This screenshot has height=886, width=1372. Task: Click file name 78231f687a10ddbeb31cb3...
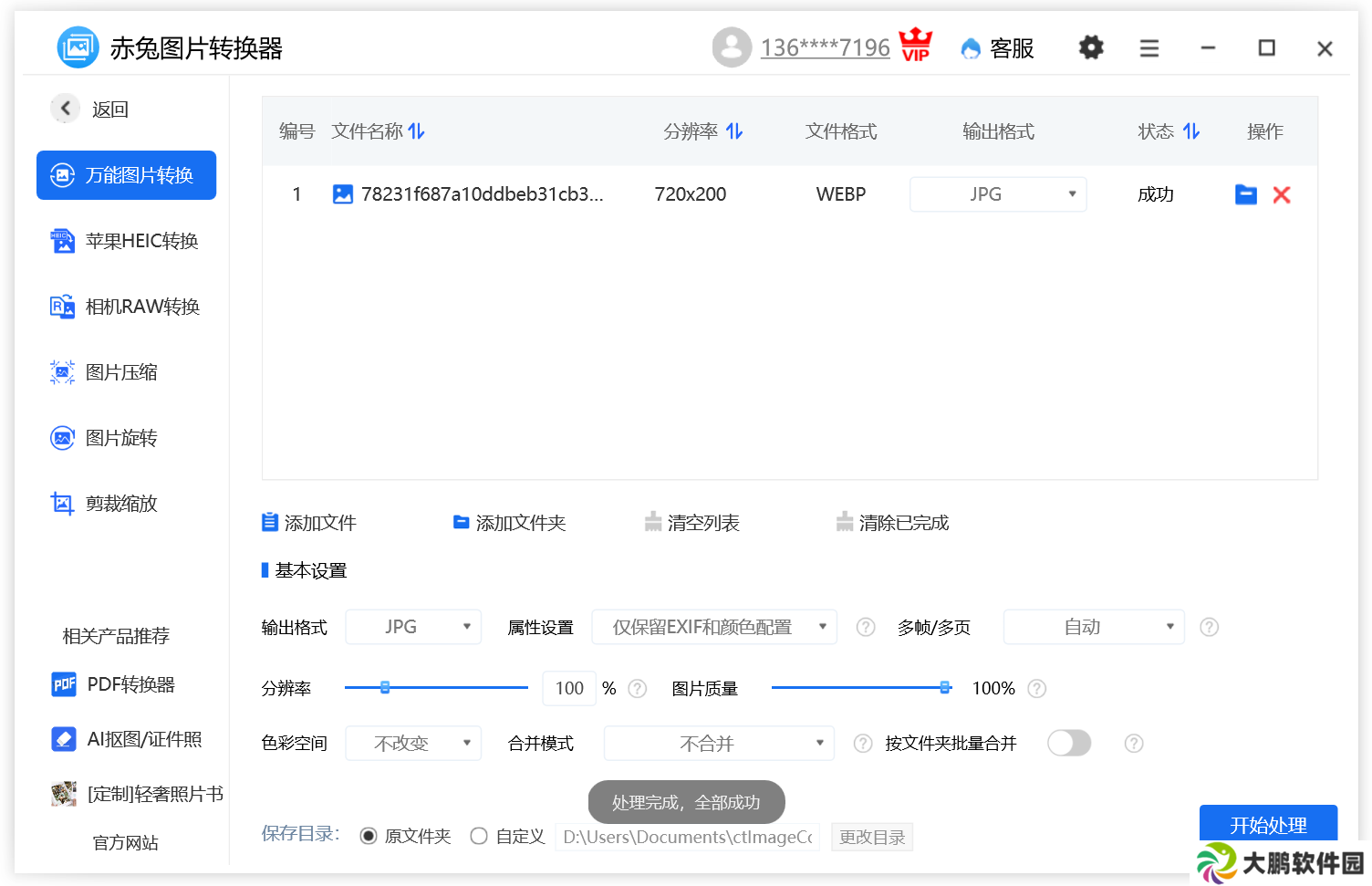coord(482,194)
